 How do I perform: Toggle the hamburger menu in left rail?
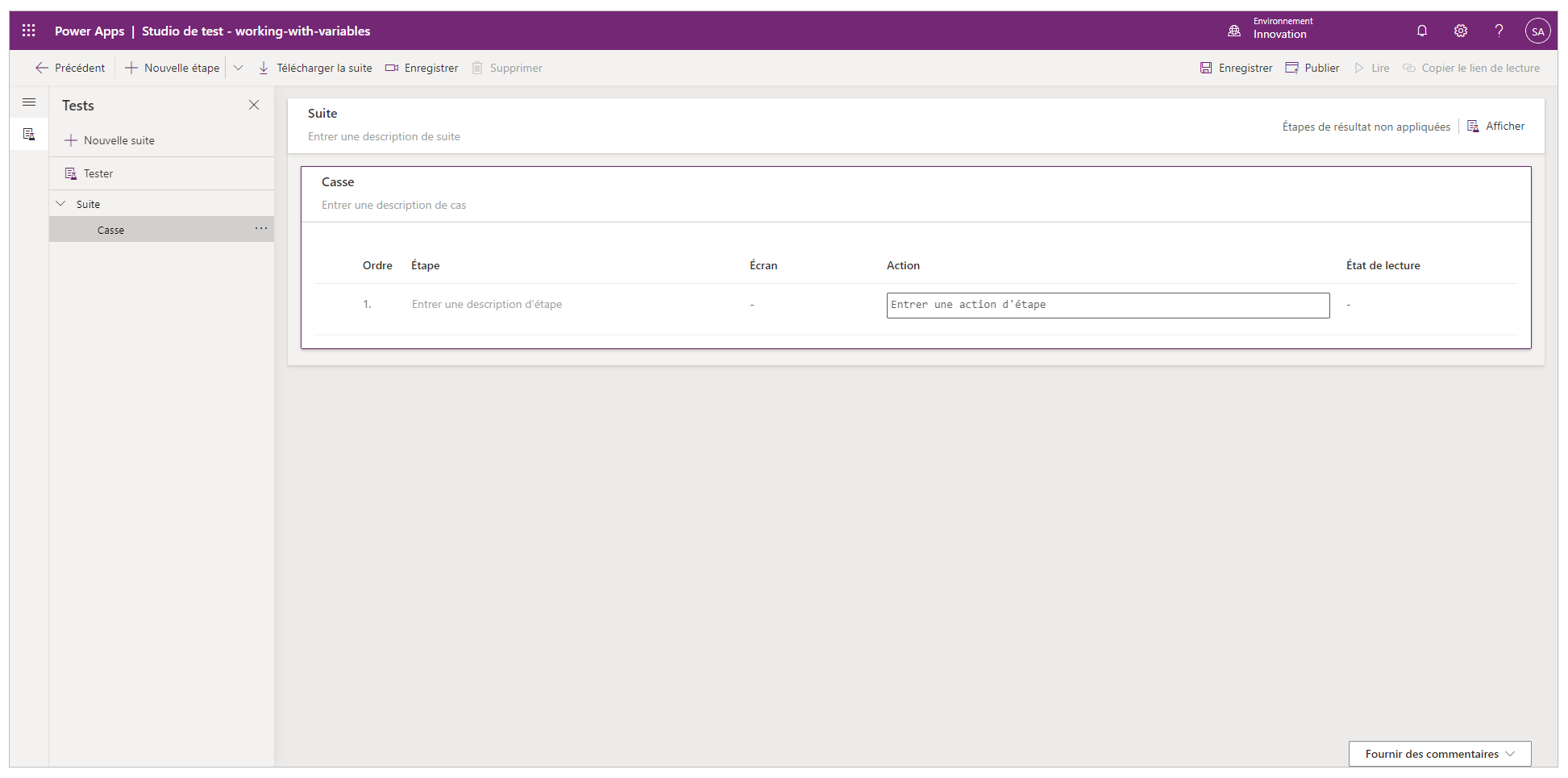point(29,102)
